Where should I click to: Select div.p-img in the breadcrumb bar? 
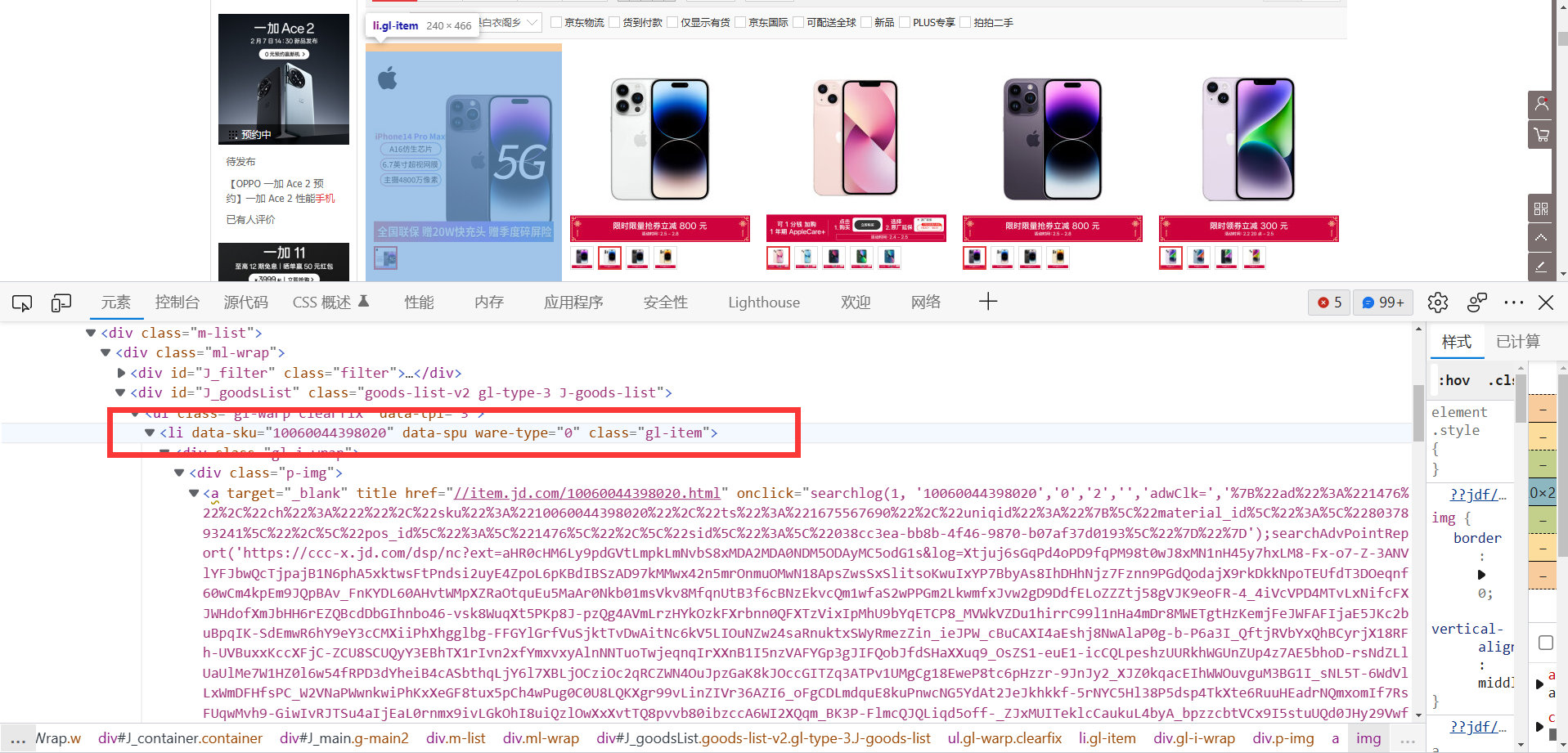tap(1283, 738)
